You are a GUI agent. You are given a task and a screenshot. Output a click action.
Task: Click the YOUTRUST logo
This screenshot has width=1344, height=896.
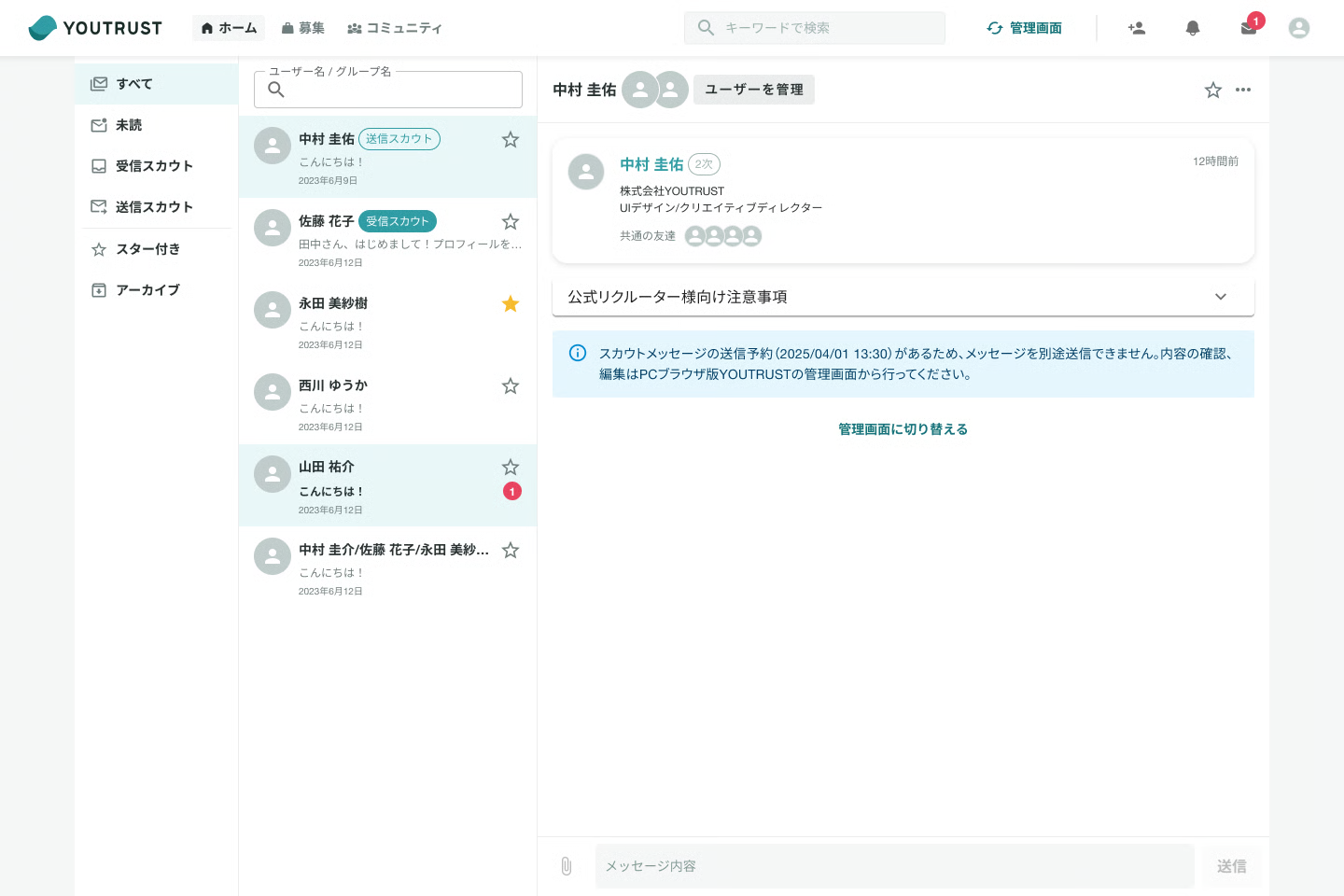click(94, 28)
